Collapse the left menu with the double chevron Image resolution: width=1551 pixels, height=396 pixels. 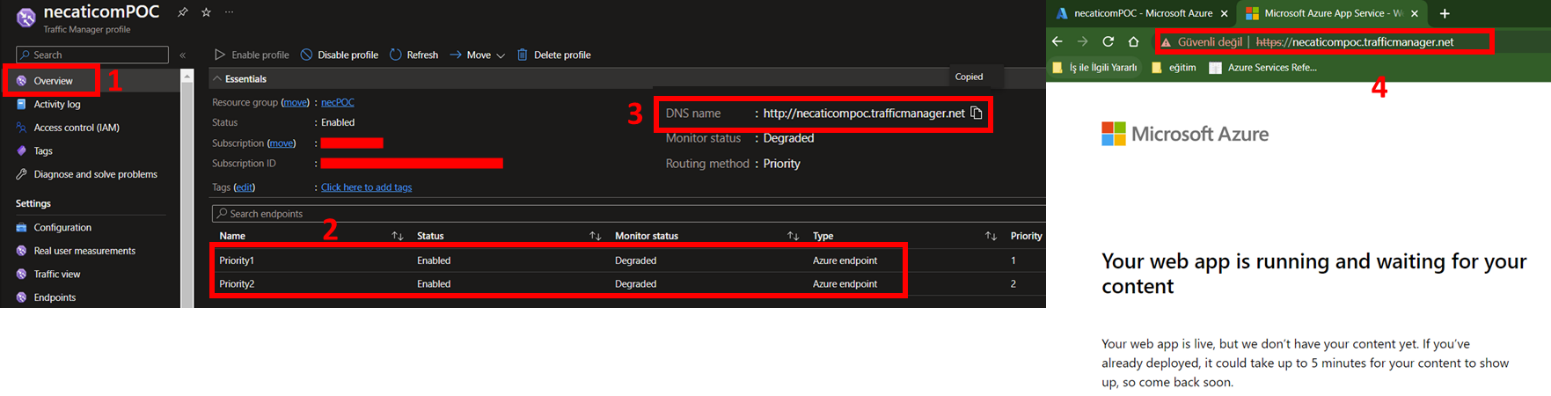182,55
